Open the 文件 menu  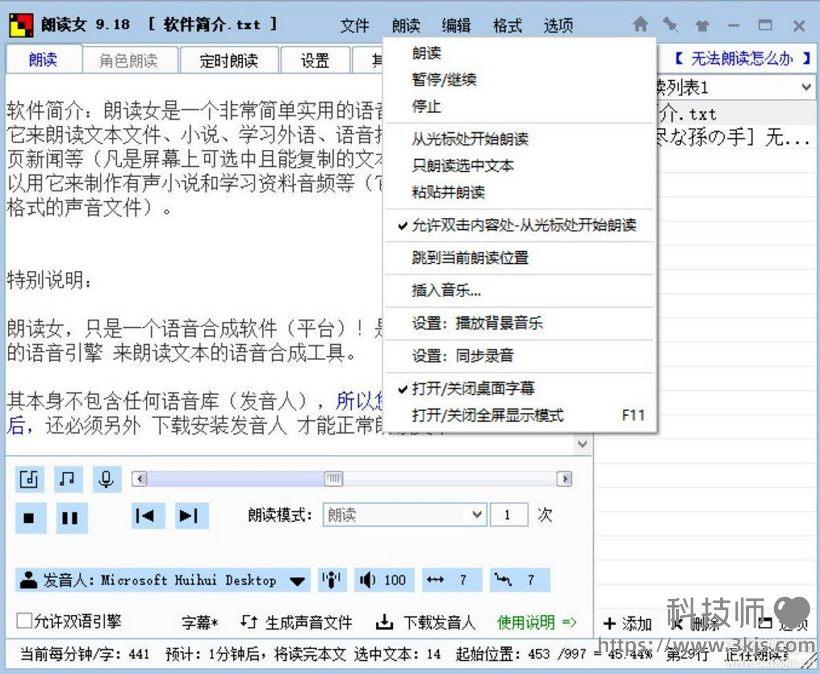click(x=355, y=25)
